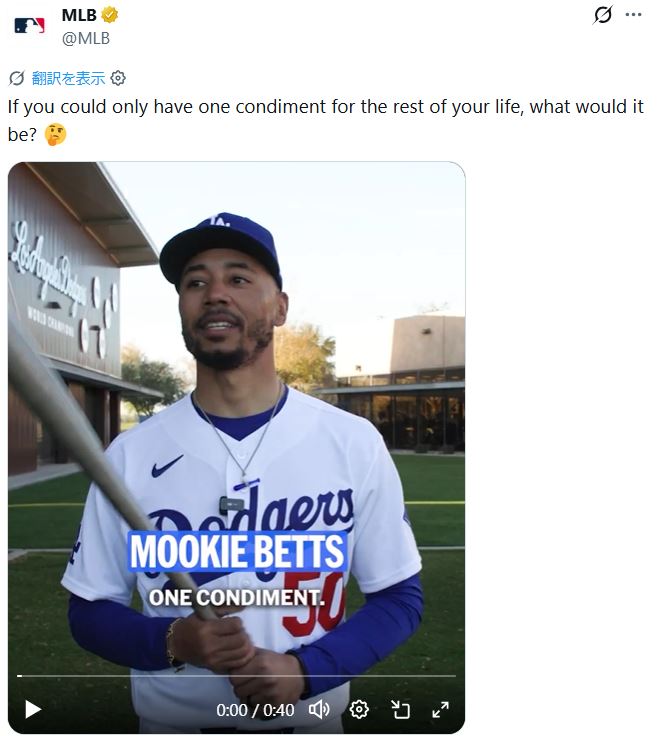Click the video progress bar
Image resolution: width=659 pixels, height=736 pixels.
[x=236, y=676]
